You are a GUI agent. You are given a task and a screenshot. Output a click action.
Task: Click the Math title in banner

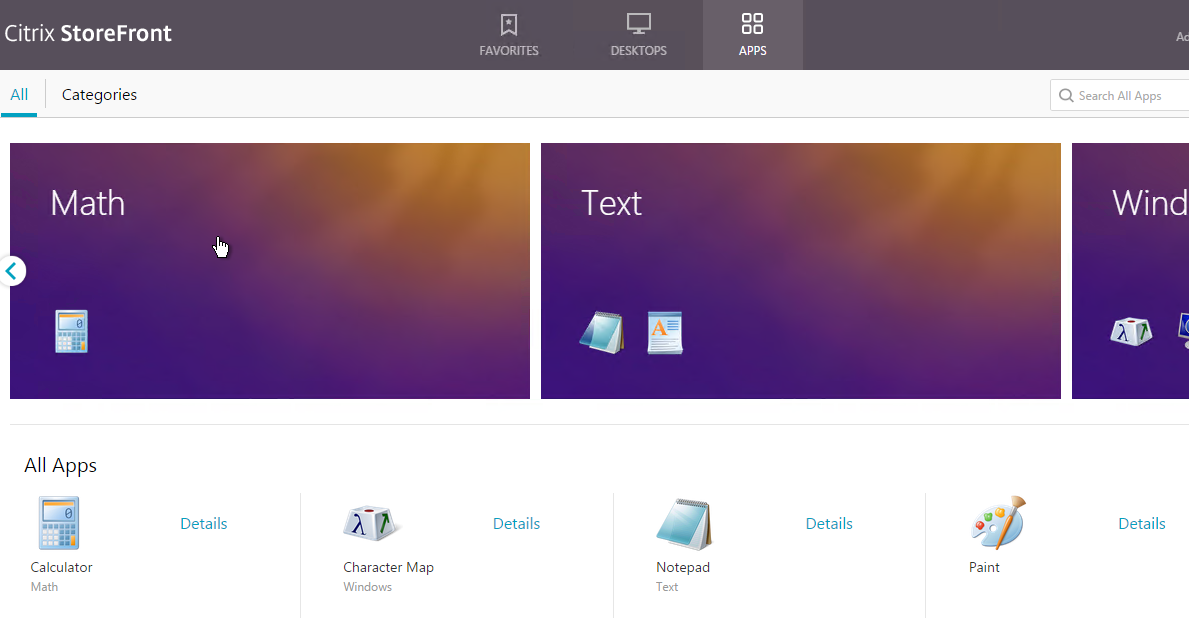(x=87, y=203)
